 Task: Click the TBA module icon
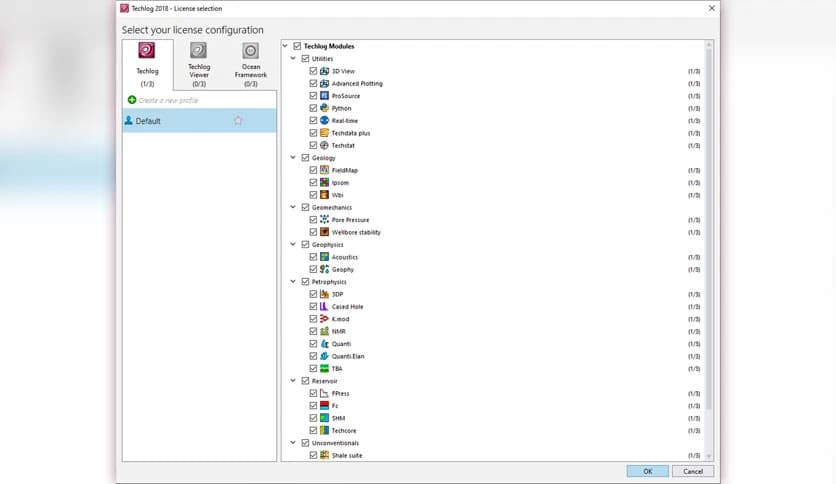[324, 368]
